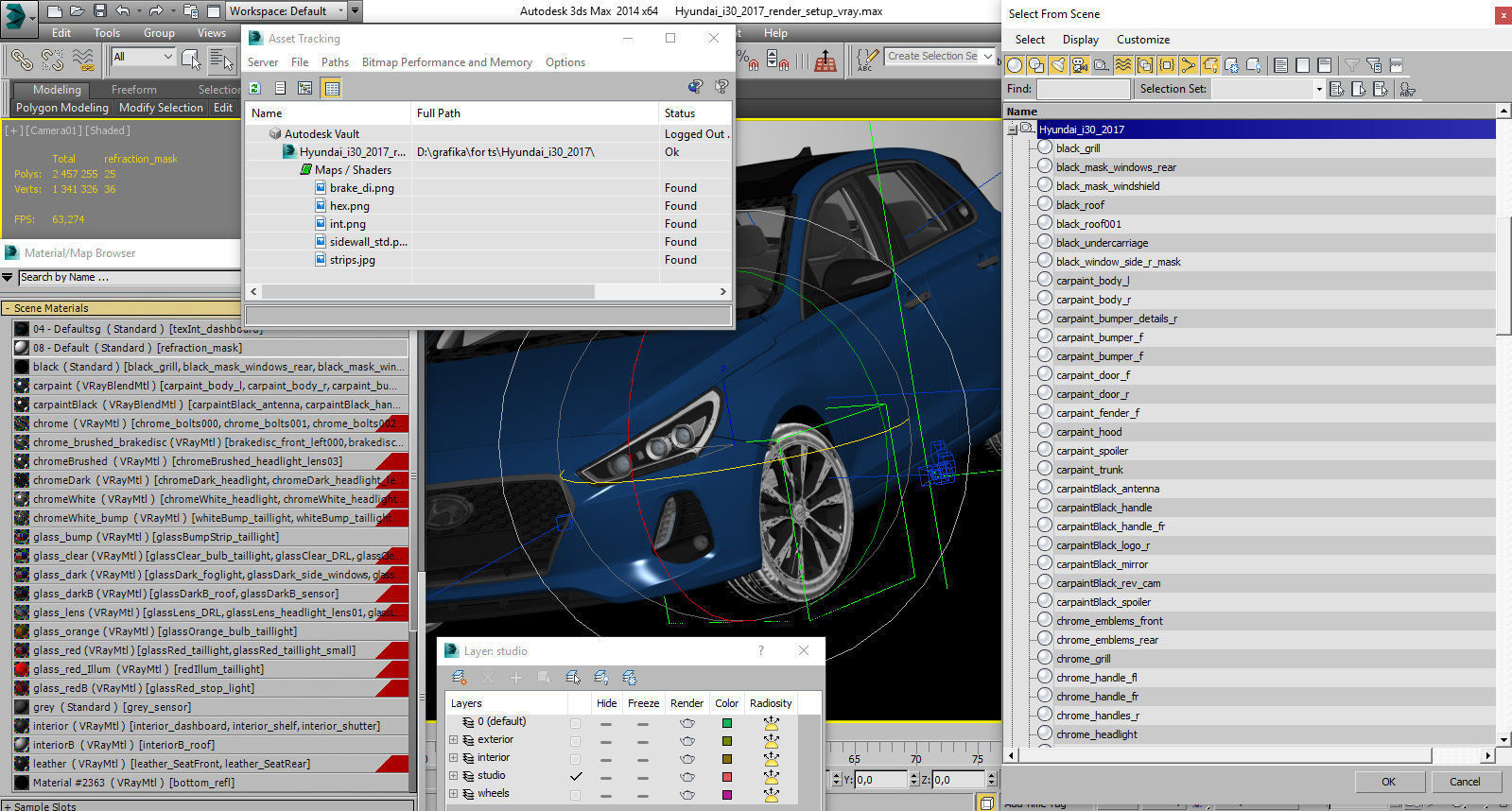Image resolution: width=1512 pixels, height=811 pixels.
Task: Click the Search by Name field in Material Browser
Action: (x=129, y=277)
